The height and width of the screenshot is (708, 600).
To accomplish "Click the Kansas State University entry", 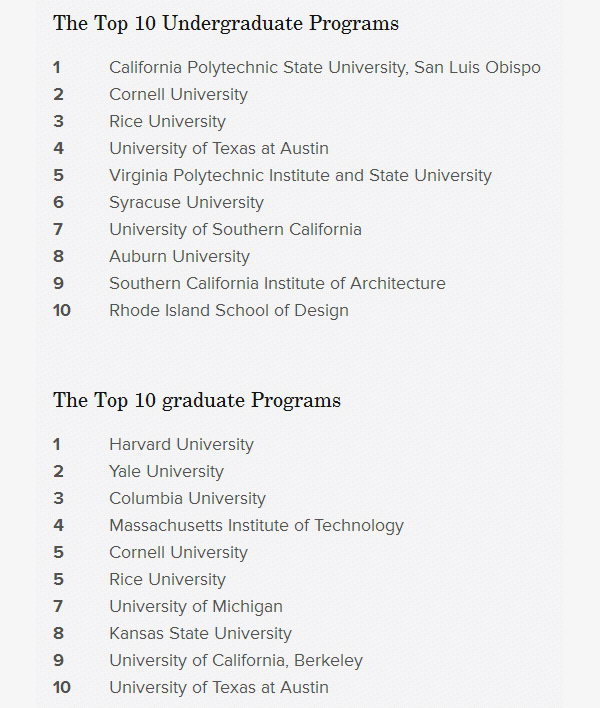I will click(200, 634).
